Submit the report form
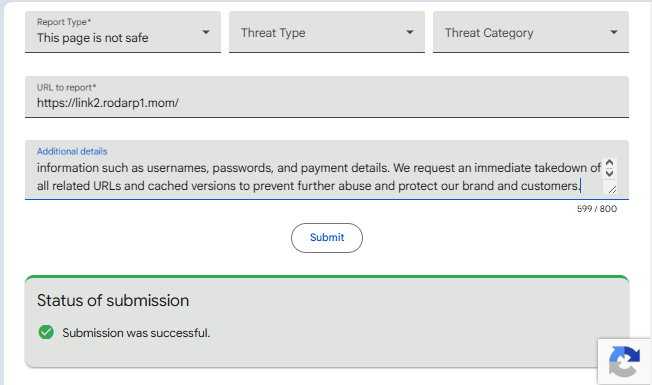The height and width of the screenshot is (385, 652). click(x=327, y=238)
